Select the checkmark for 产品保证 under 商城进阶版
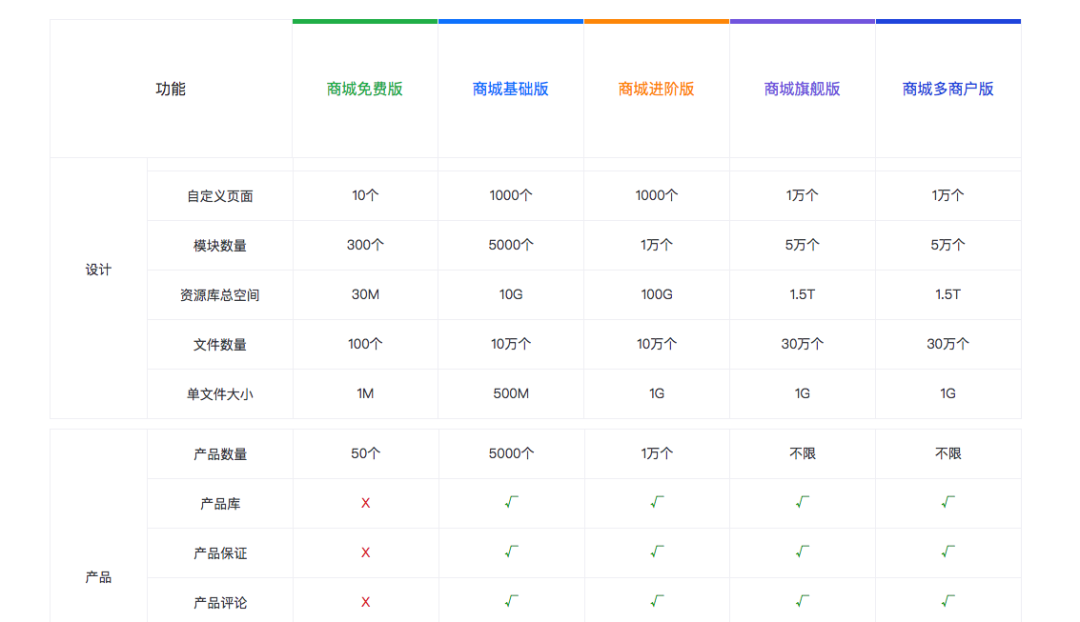The height and width of the screenshot is (622, 1080). (x=656, y=552)
